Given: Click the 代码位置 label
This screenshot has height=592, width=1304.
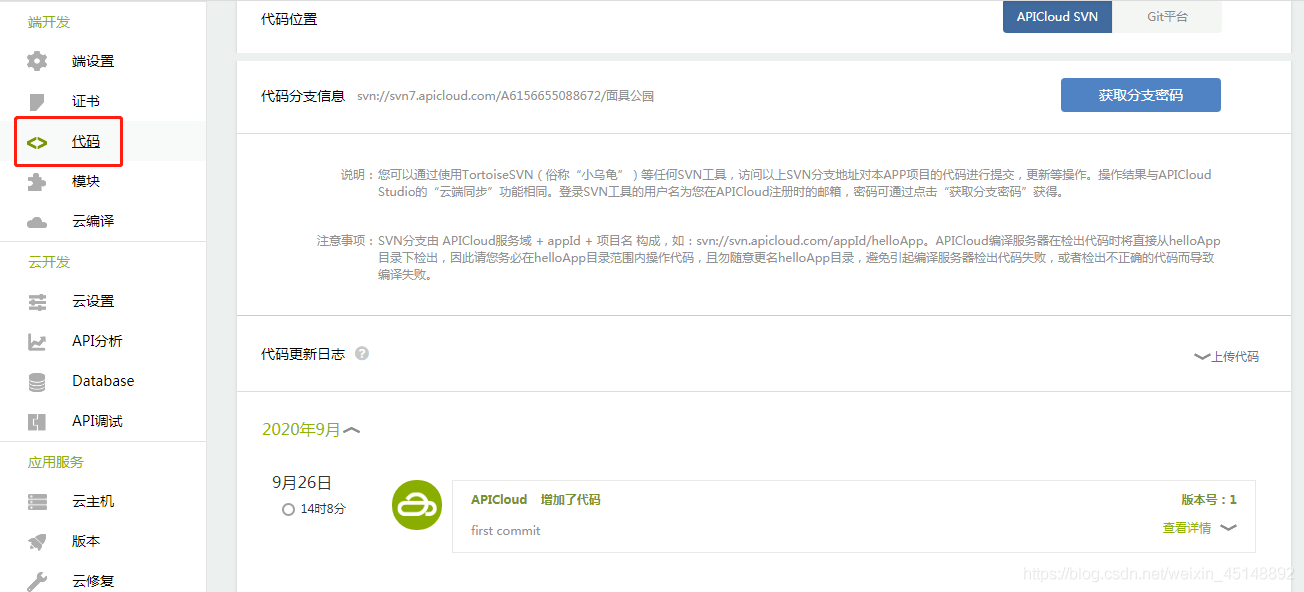Looking at the screenshot, I should [x=289, y=19].
